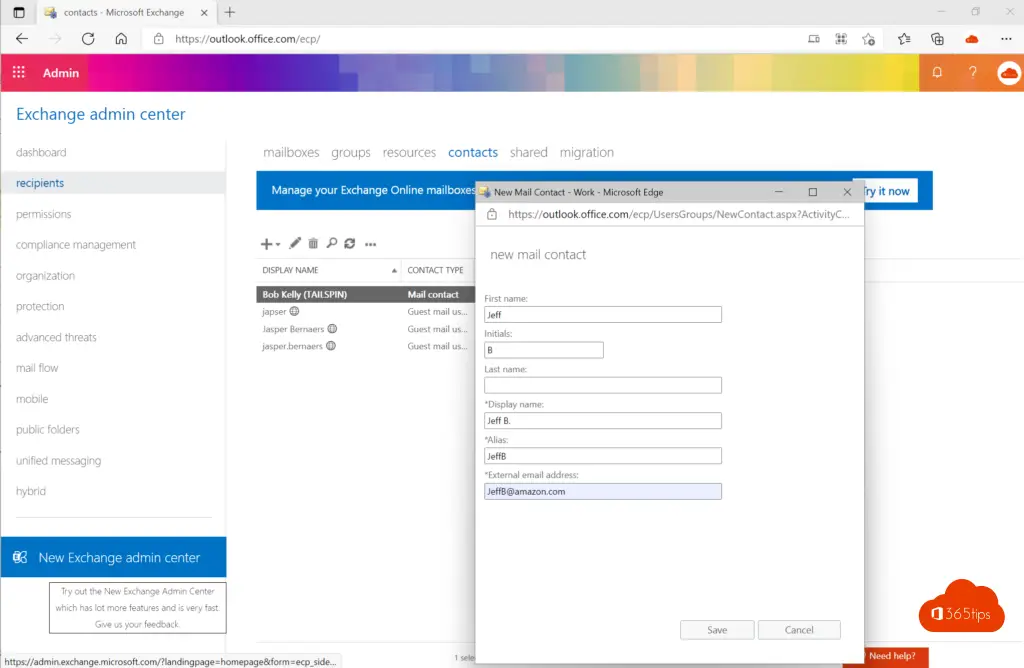Viewport: 1024px width, 668px height.
Task: Open advanced threats section
Action: coord(56,337)
